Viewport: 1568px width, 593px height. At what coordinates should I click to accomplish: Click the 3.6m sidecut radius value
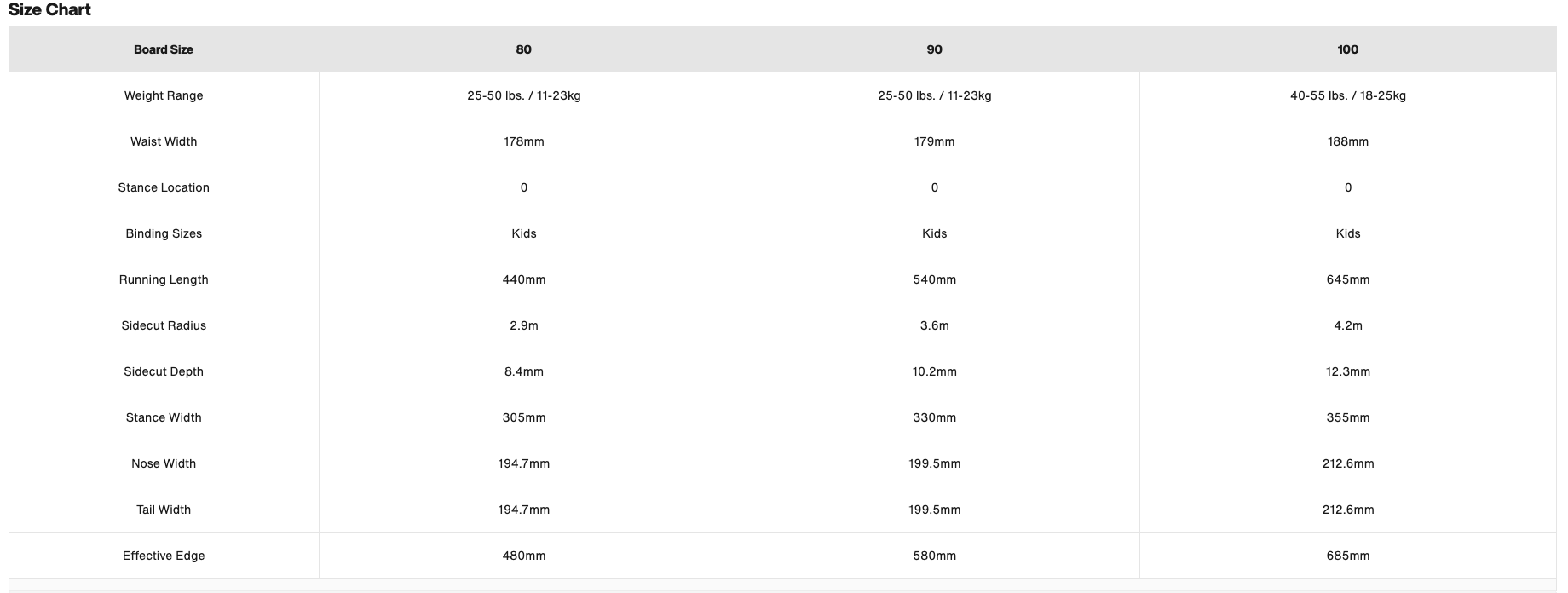[934, 325]
